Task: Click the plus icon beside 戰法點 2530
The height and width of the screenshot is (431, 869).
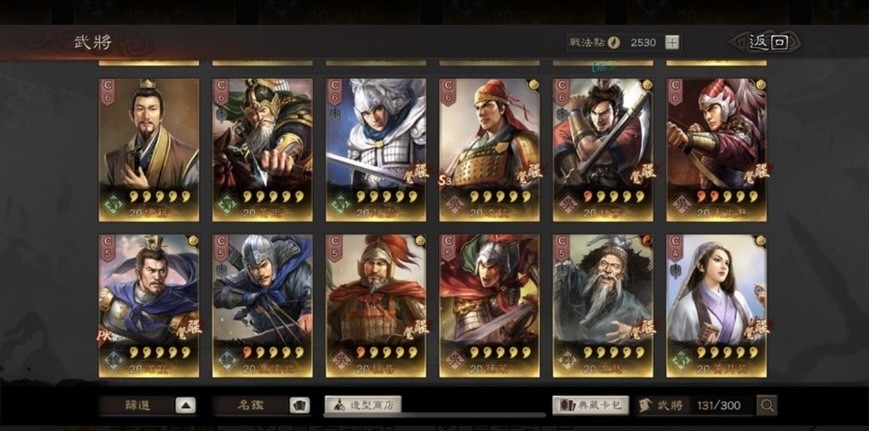Action: pos(672,43)
